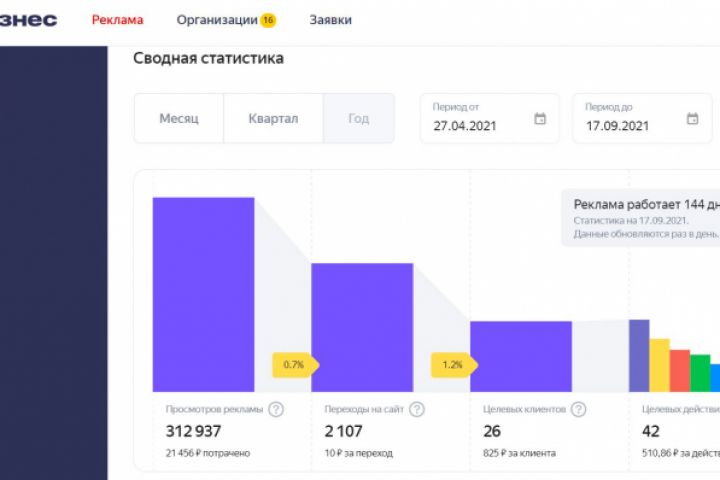This screenshot has height=480, width=720.
Task: Click the 1.2% conversion label
Action: pos(455,365)
